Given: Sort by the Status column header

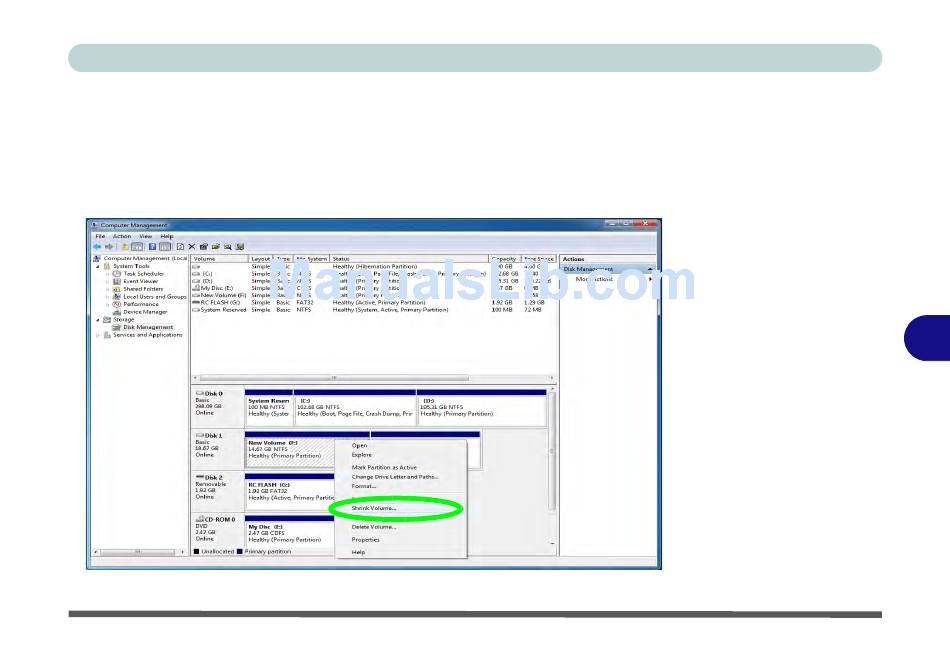Looking at the screenshot, I should pos(409,259).
